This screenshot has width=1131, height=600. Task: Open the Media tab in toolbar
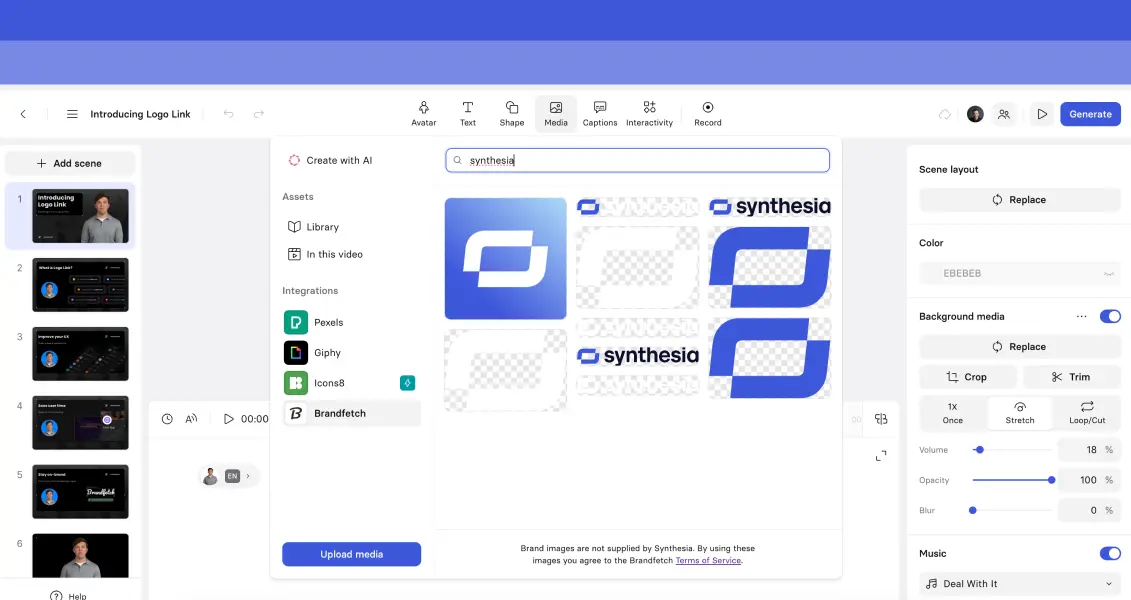pyautogui.click(x=555, y=114)
